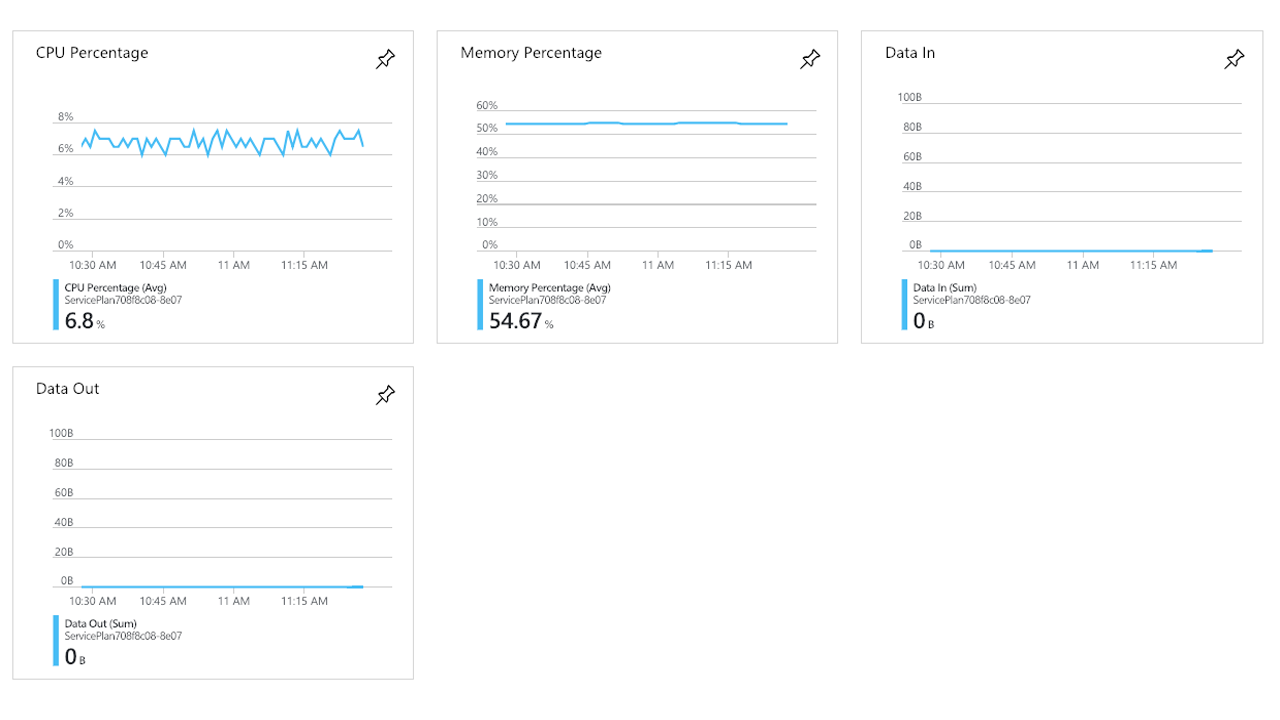Image resolution: width=1280 pixels, height=720 pixels.
Task: Open the Memory Percentage chart title
Action: coord(531,53)
